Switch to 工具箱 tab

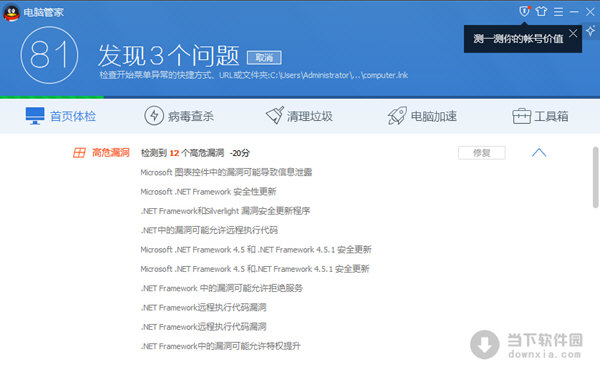[x=540, y=116]
